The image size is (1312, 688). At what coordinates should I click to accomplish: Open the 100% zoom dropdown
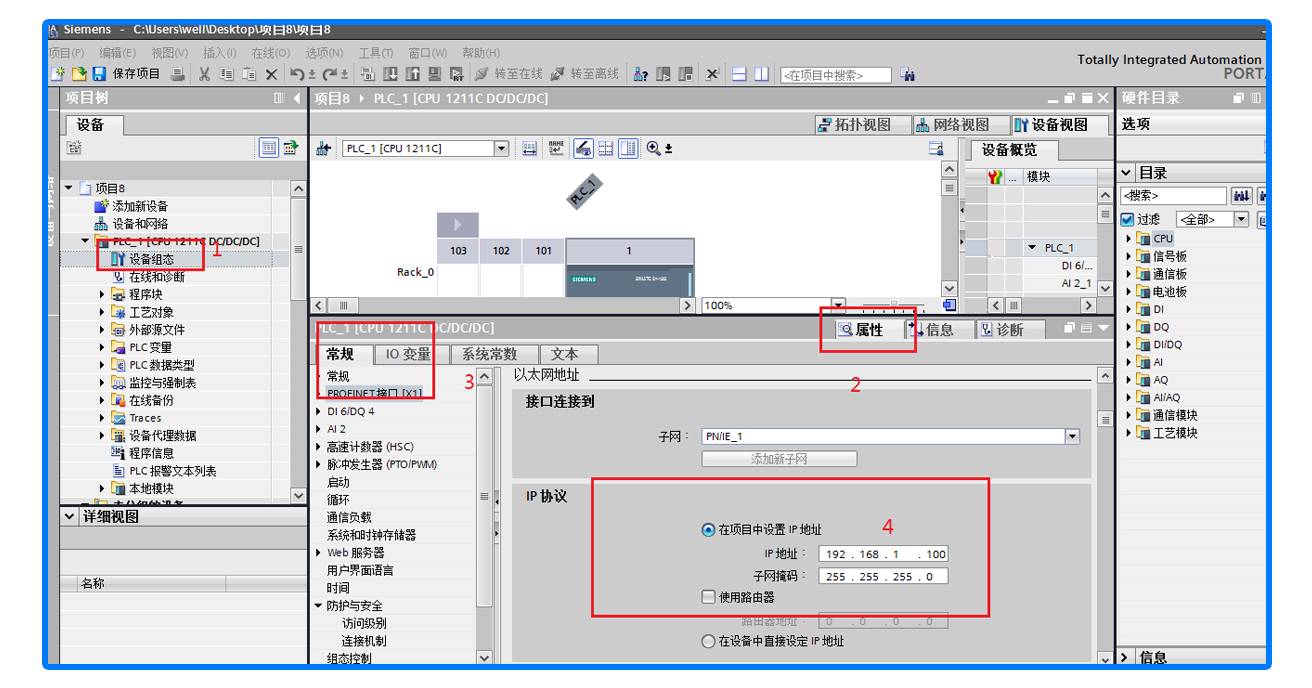click(x=838, y=305)
